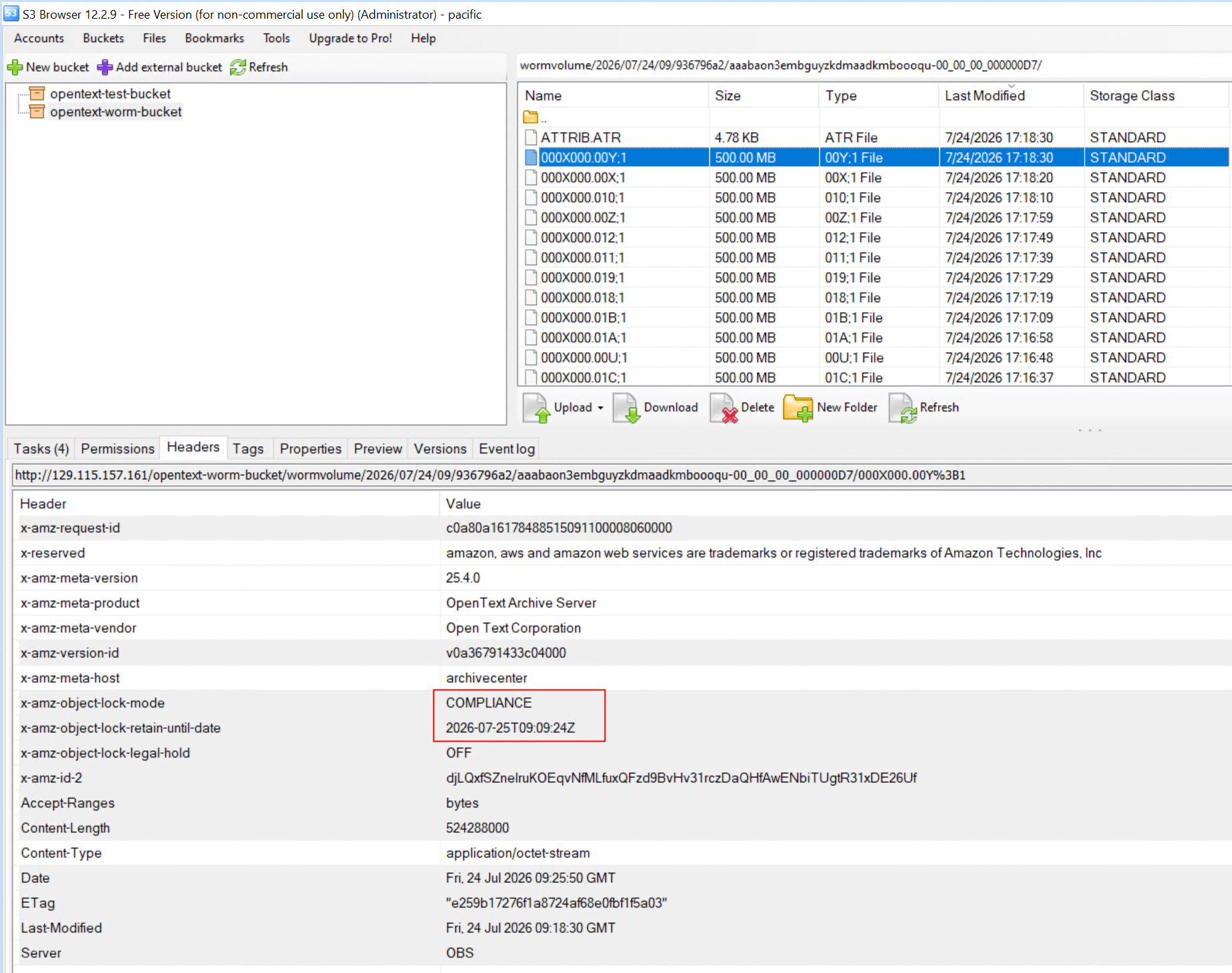The height and width of the screenshot is (973, 1232).
Task: Click the 000X000.011;1 file icon
Action: pyautogui.click(x=531, y=257)
